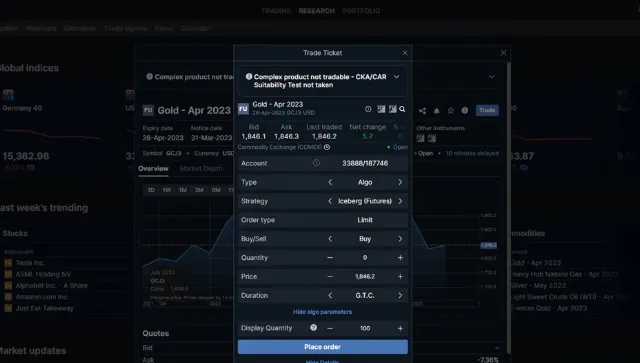Open the Trade signals submenu item

126,29
